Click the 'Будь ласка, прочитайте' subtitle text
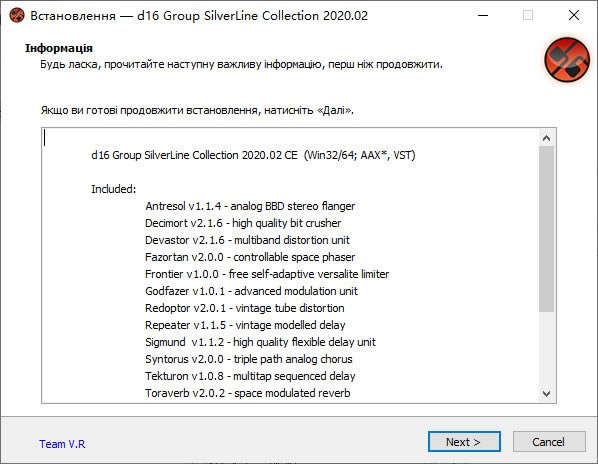The height and width of the screenshot is (464, 598). pyautogui.click(x=241, y=64)
